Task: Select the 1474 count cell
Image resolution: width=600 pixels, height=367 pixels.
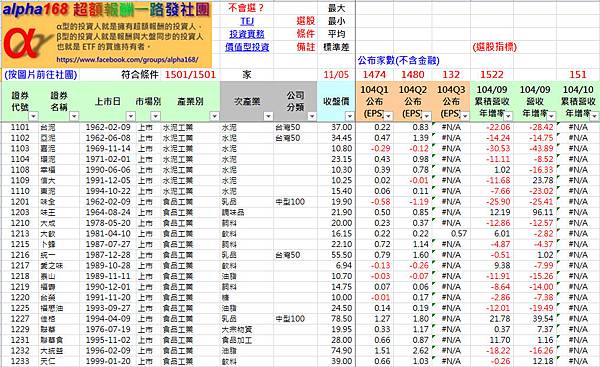Action: [x=374, y=75]
